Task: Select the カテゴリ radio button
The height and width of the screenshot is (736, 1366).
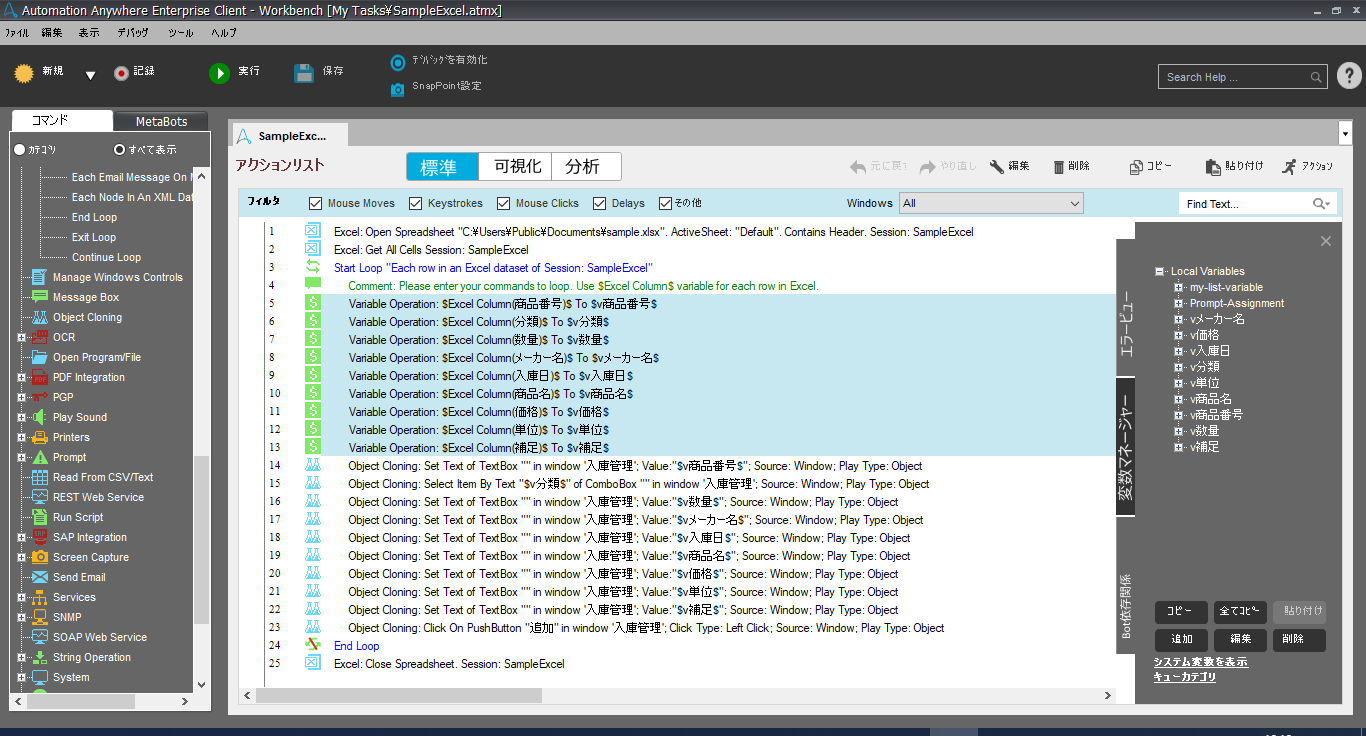Action: coord(19,149)
